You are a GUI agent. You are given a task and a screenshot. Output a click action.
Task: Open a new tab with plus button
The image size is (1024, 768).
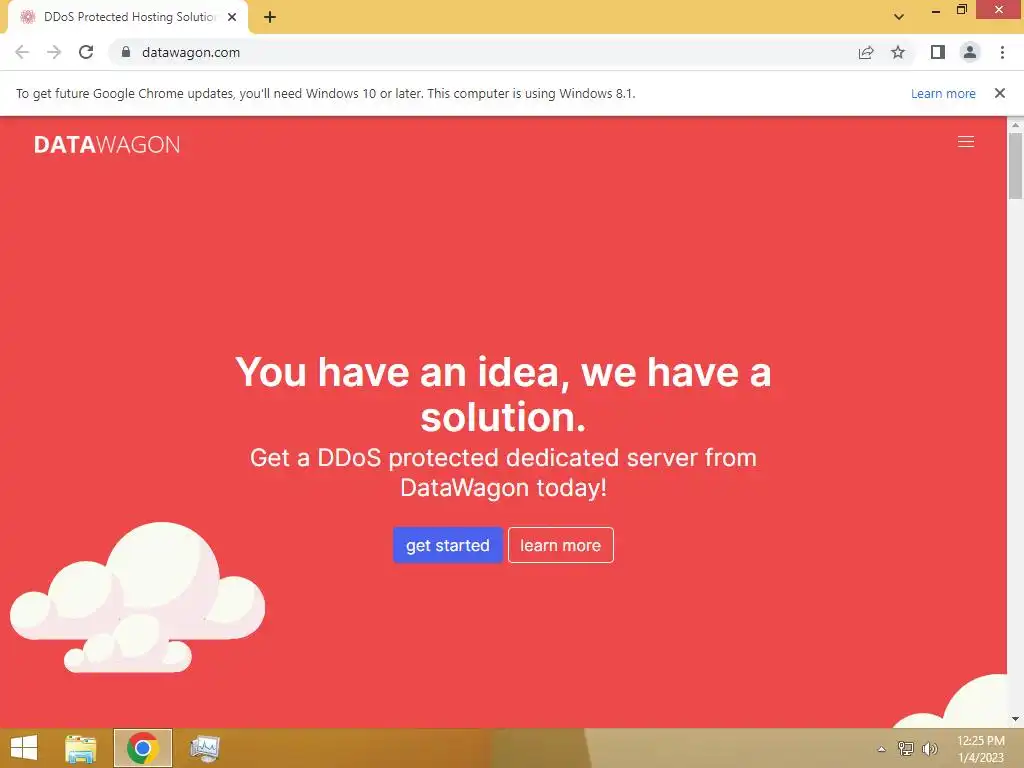coord(270,17)
